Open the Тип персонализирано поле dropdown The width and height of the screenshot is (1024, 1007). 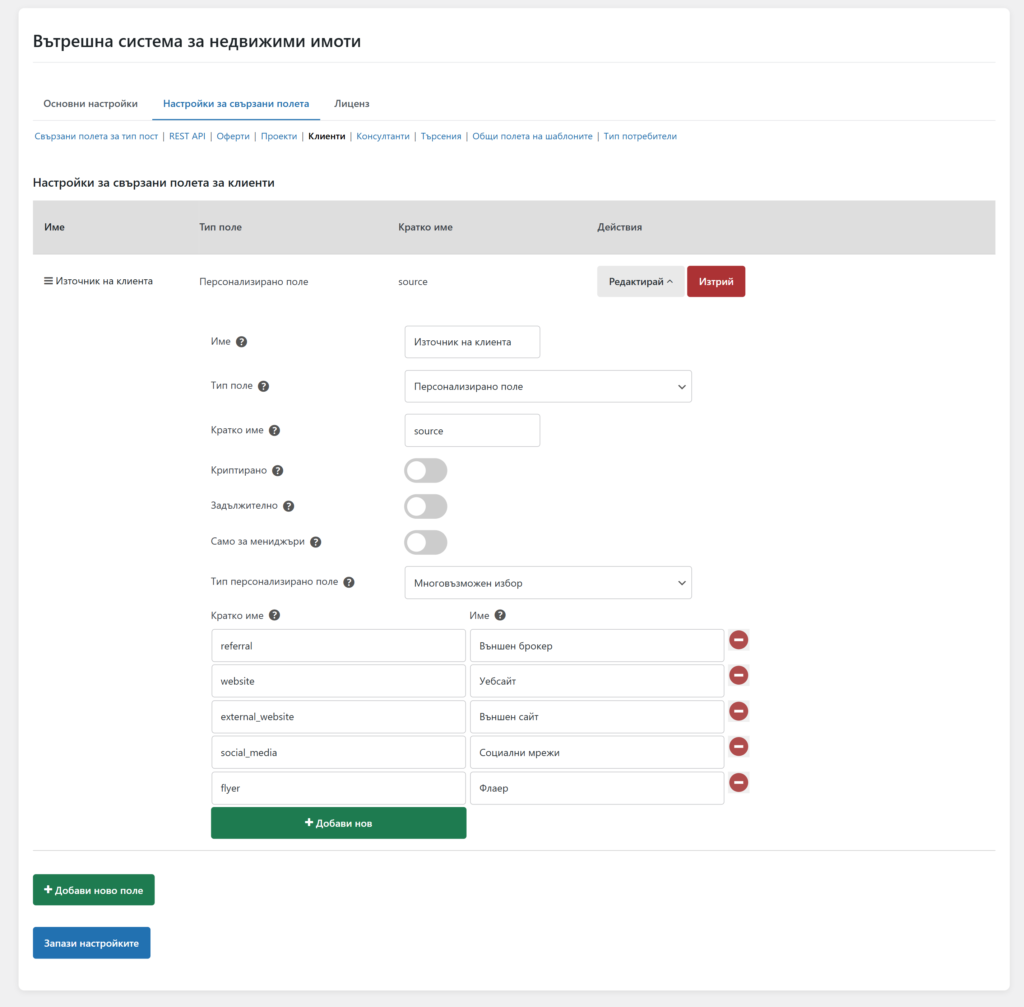coord(547,582)
